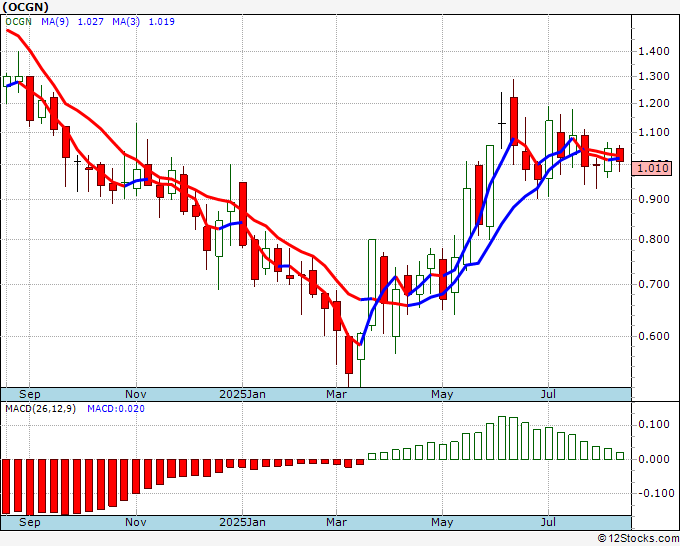Click the second MA(3) legend label
The image size is (680, 546).
tap(126, 21)
